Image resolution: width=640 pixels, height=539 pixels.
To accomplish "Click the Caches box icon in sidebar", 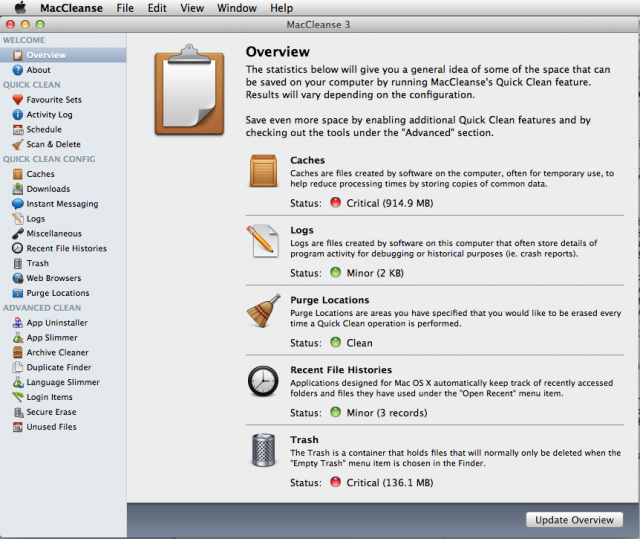I will tap(18, 174).
